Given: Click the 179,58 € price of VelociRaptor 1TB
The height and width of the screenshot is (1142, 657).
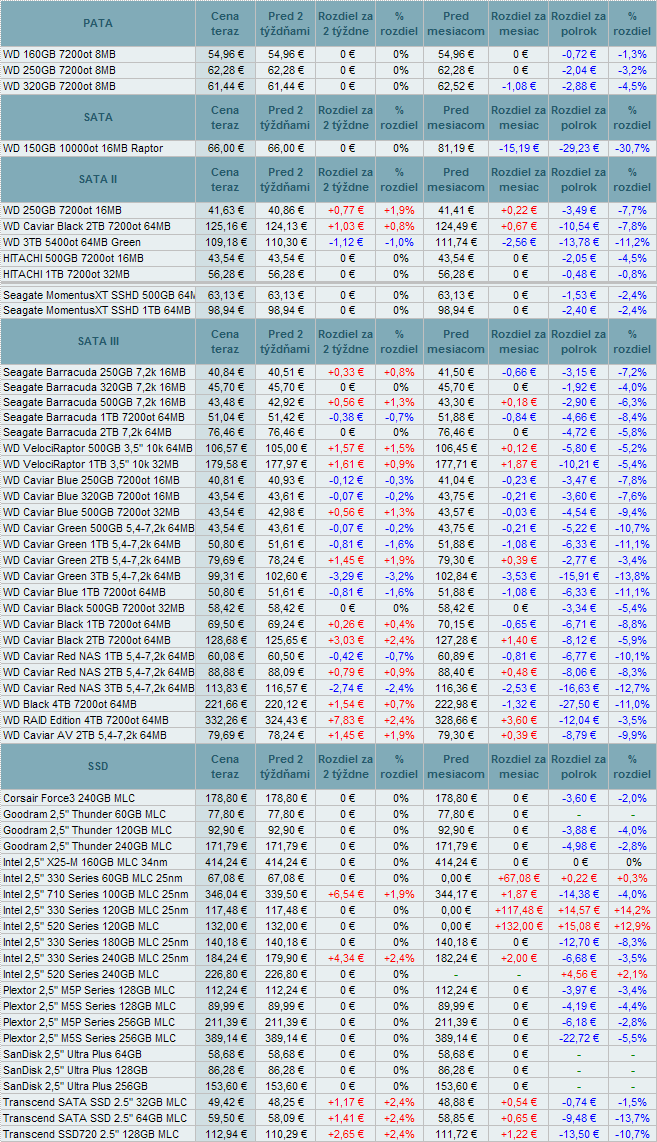Looking at the screenshot, I should click(x=225, y=465).
